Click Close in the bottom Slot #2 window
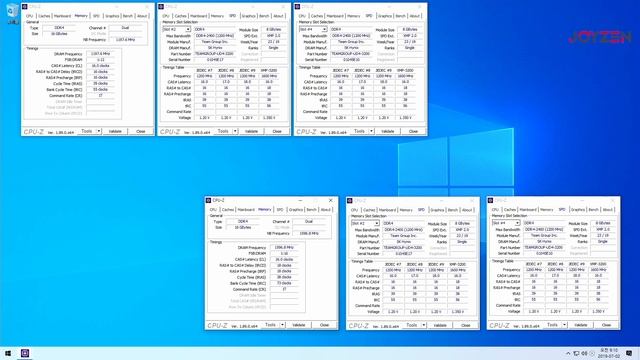 pyautogui.click(x=465, y=325)
